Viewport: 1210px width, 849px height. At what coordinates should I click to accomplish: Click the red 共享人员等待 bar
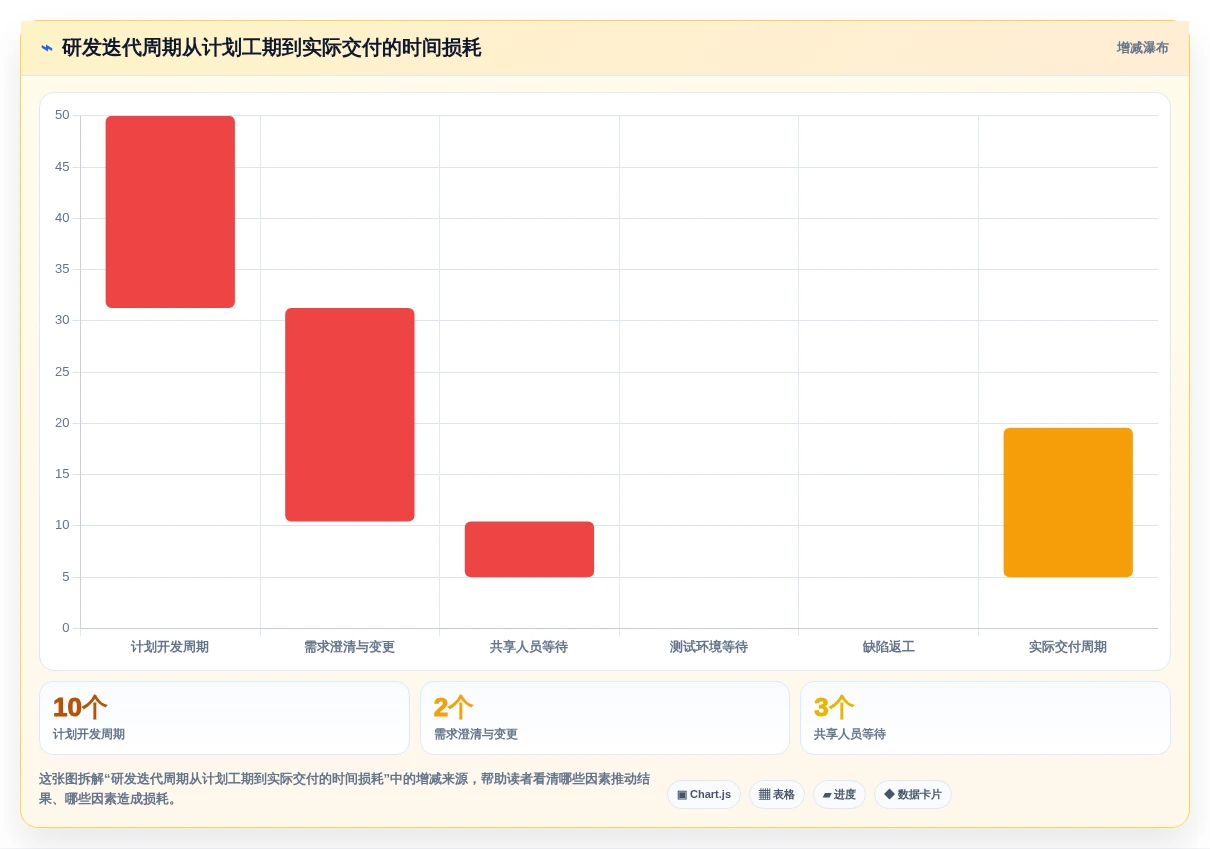pos(529,549)
